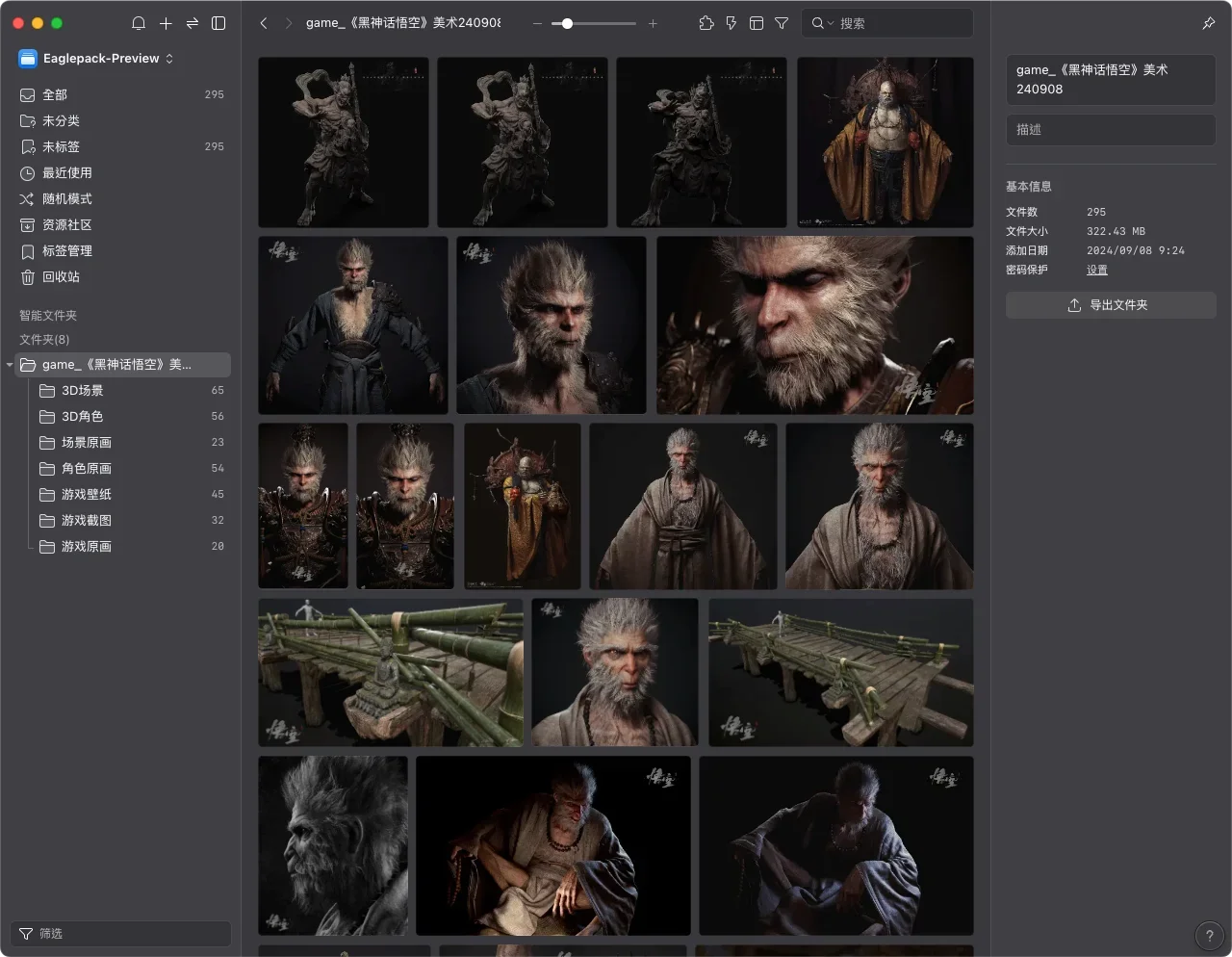Collapse the game_《黑神话悟空》 folder triangle

pos(10,365)
